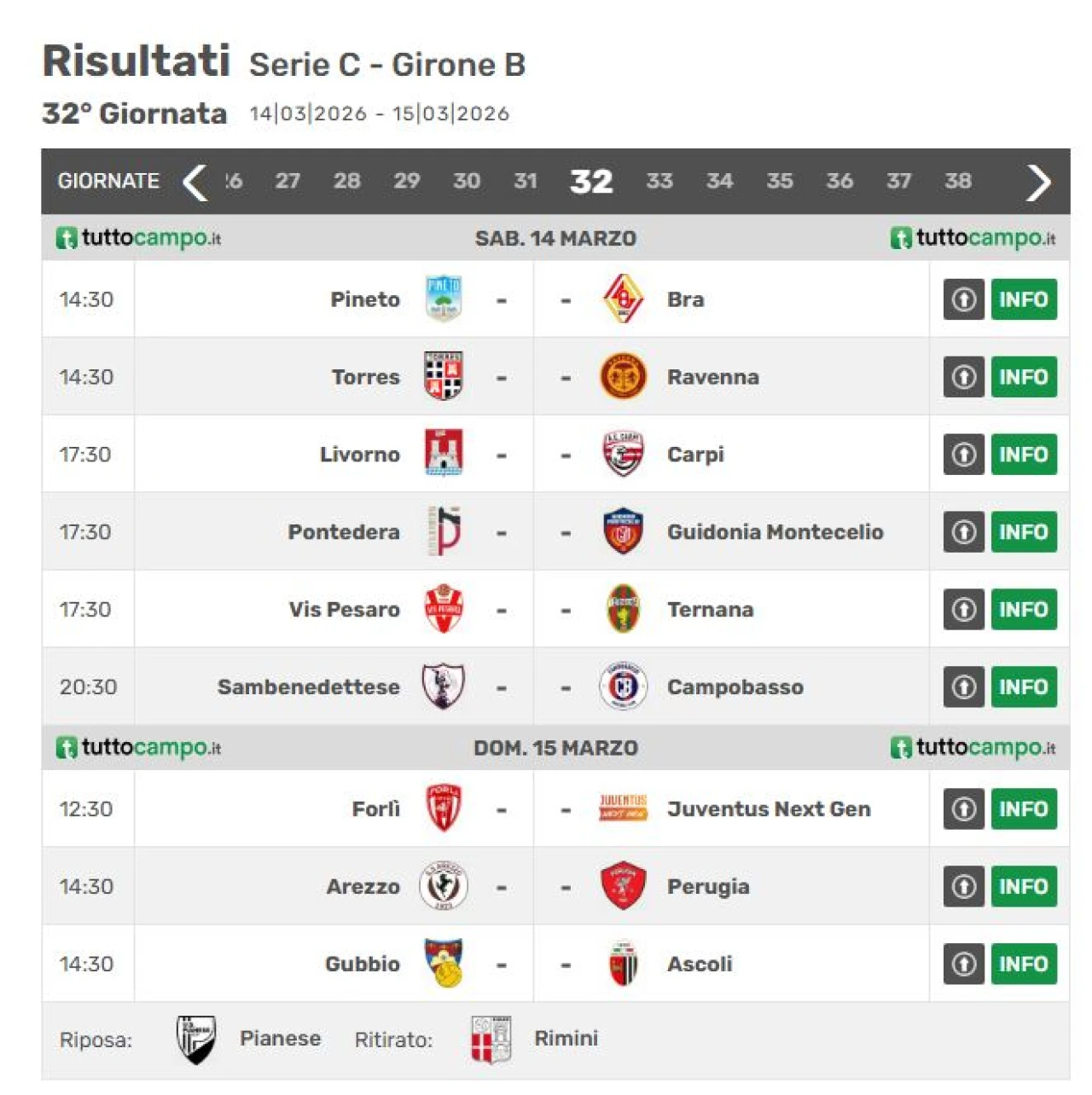
Task: Click the upload icon for Torres–Ravenna
Action: tap(964, 377)
